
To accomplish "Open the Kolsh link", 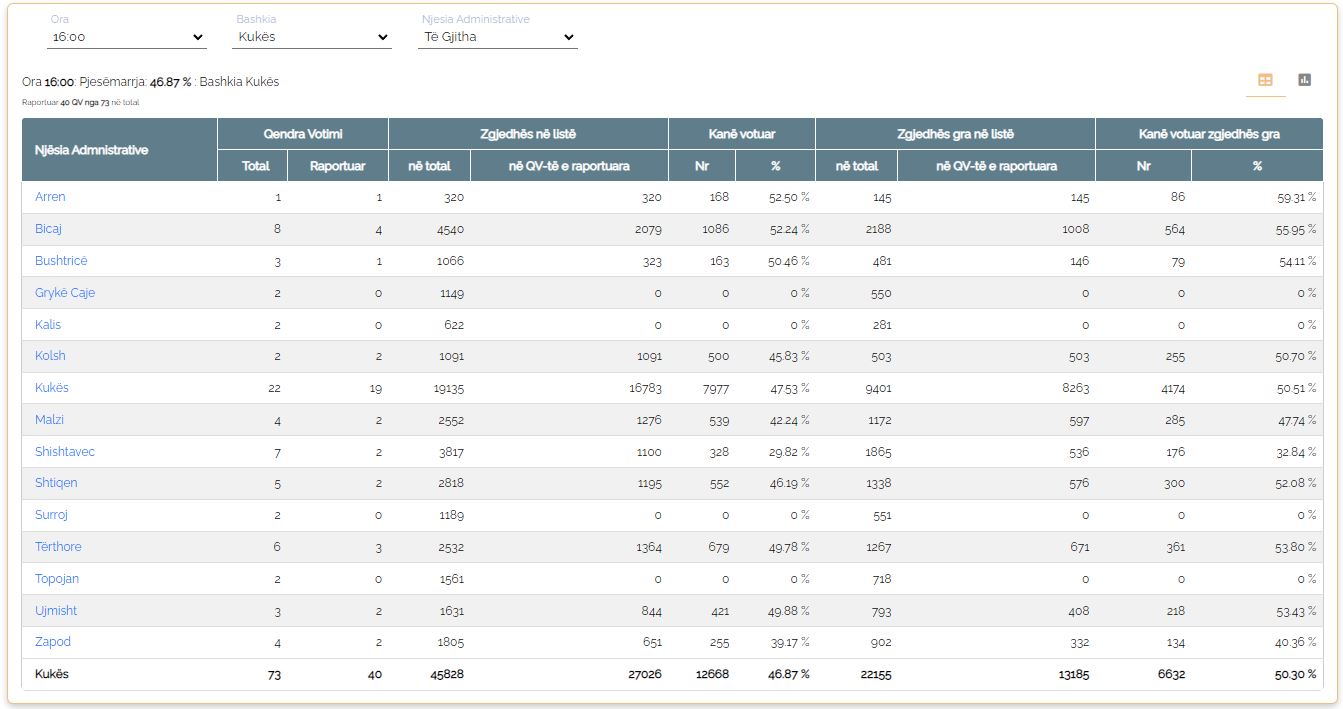I will point(50,356).
